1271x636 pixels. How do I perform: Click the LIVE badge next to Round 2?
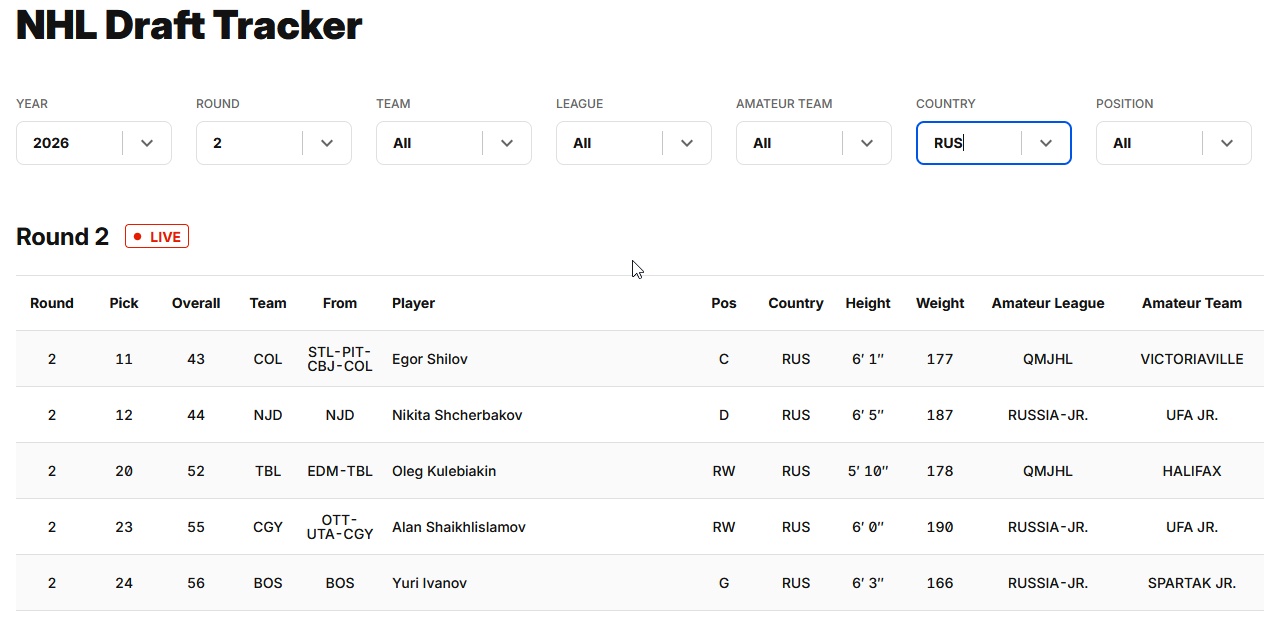click(x=157, y=237)
